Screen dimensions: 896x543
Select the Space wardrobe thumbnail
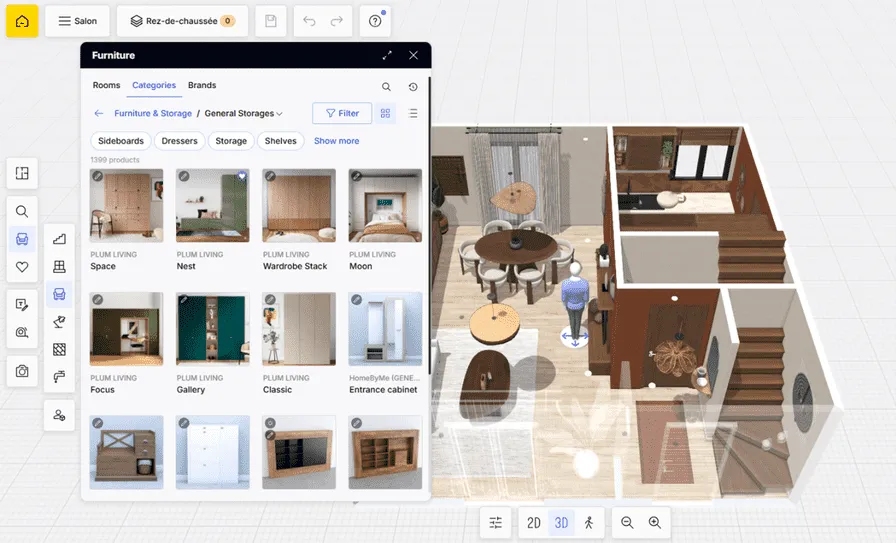(x=126, y=205)
